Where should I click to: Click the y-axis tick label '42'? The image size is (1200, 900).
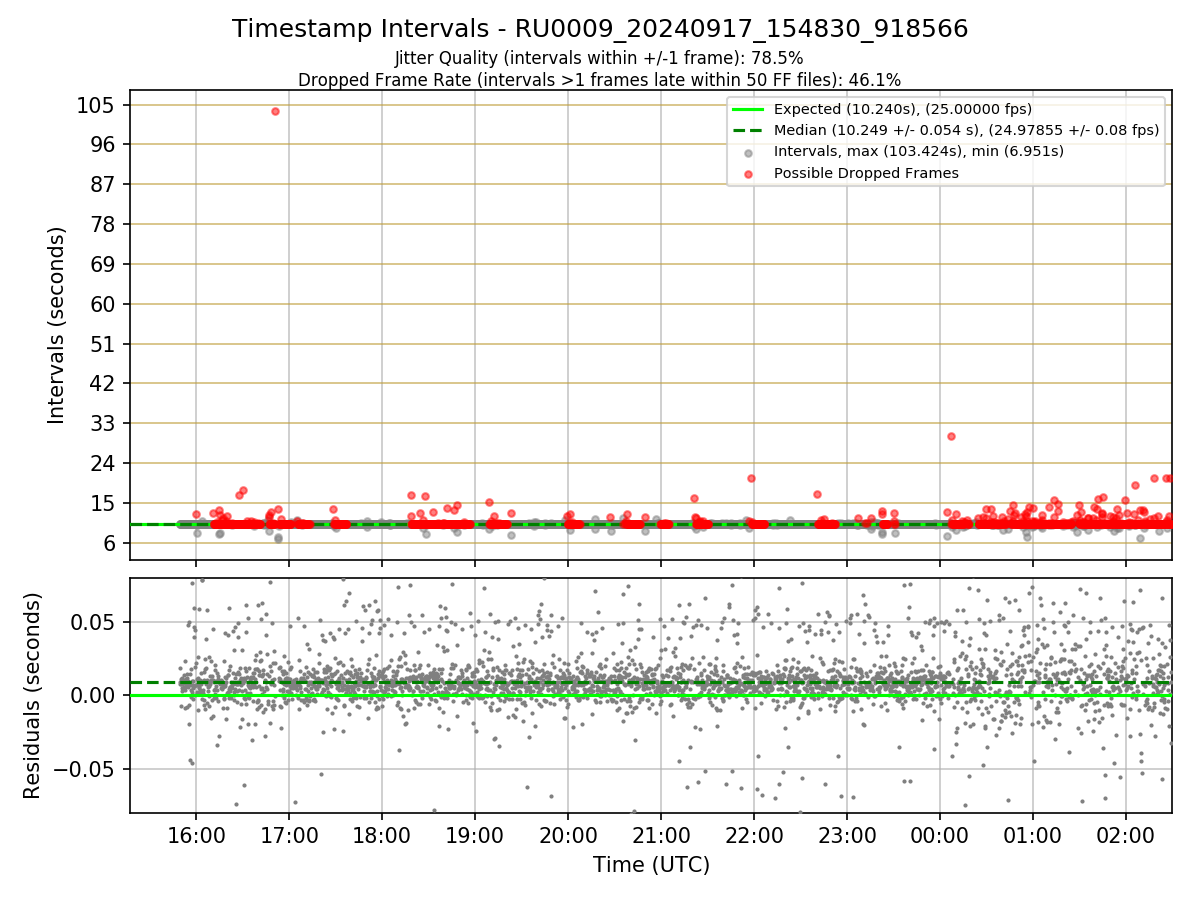coord(102,383)
